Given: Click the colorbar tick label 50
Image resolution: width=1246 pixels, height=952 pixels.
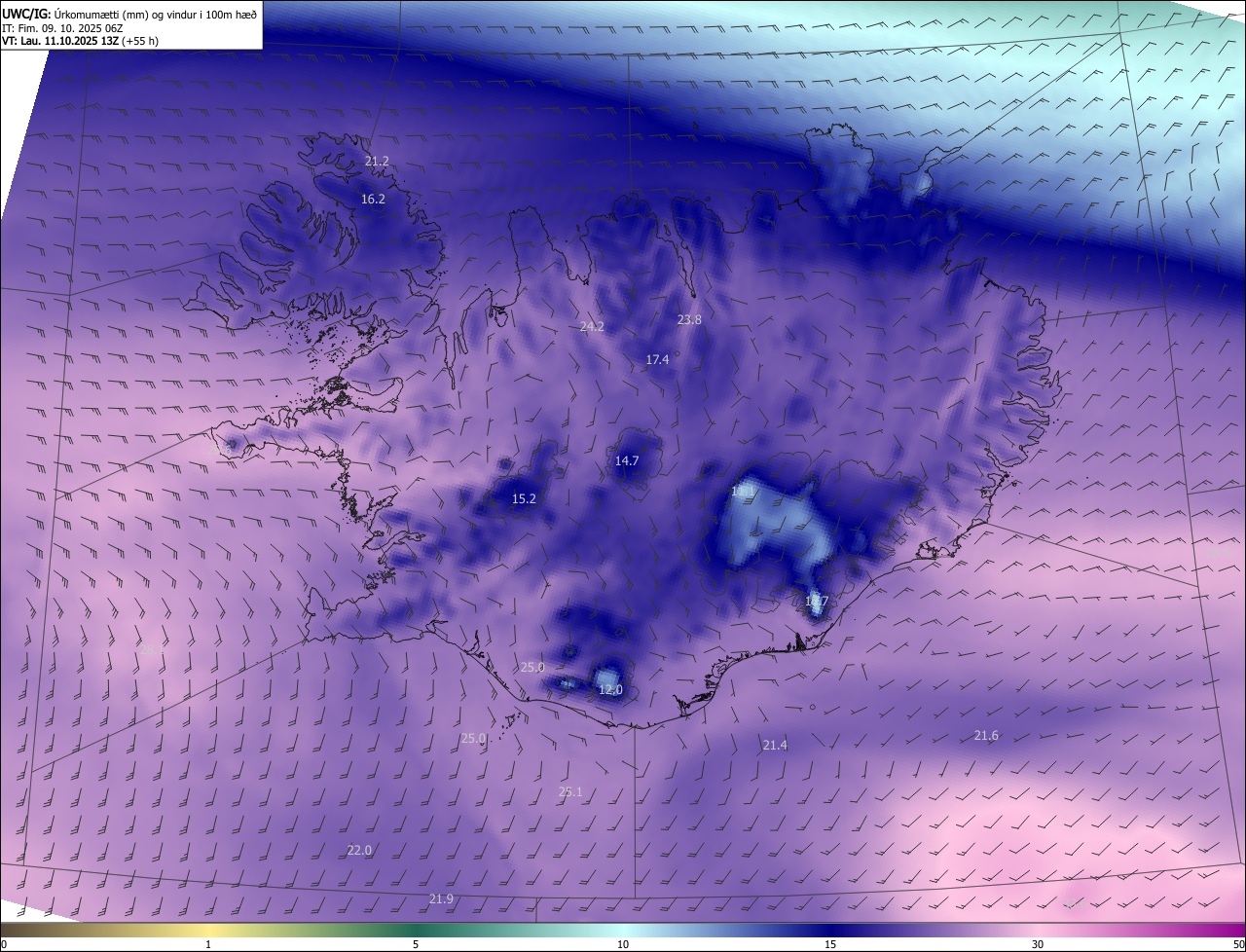Looking at the screenshot, I should (x=1238, y=945).
